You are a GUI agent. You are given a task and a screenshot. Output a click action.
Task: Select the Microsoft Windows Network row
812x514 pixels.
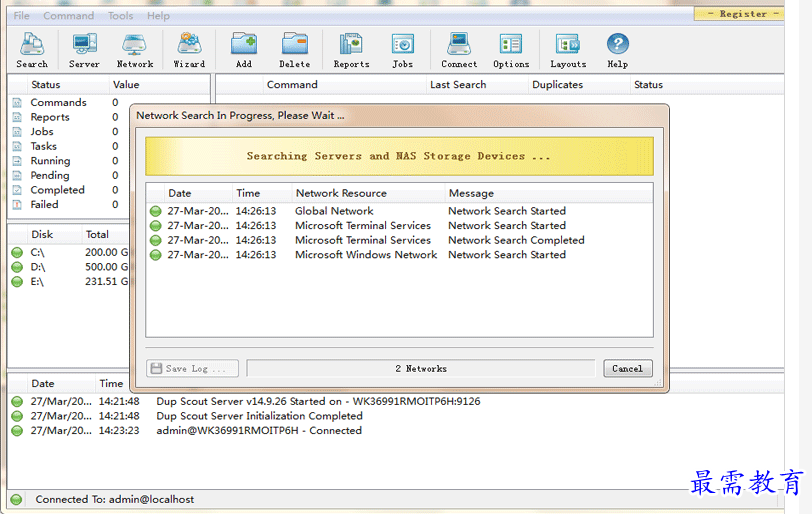[x=365, y=255]
